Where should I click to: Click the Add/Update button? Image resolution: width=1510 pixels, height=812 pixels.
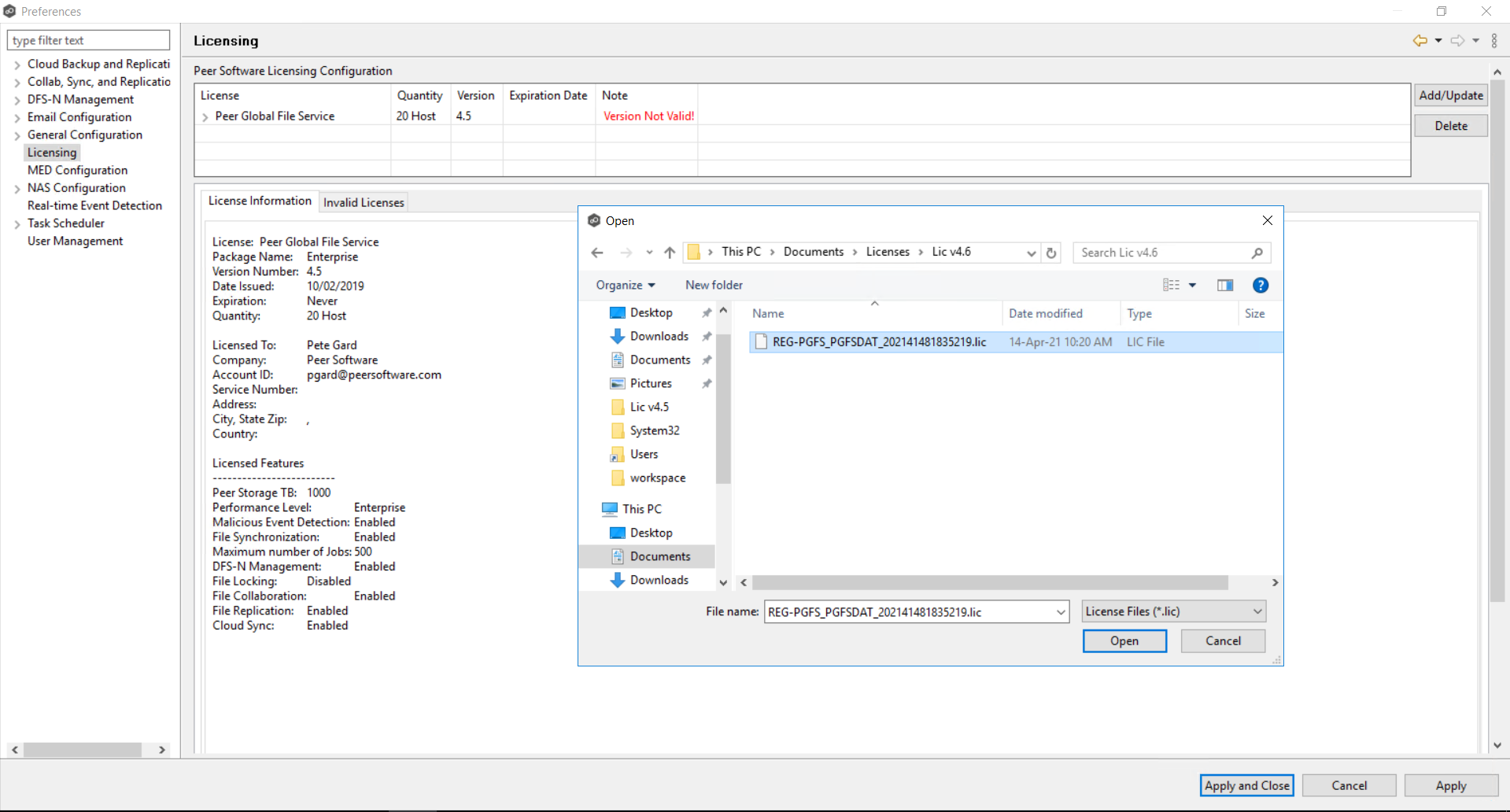(x=1450, y=95)
